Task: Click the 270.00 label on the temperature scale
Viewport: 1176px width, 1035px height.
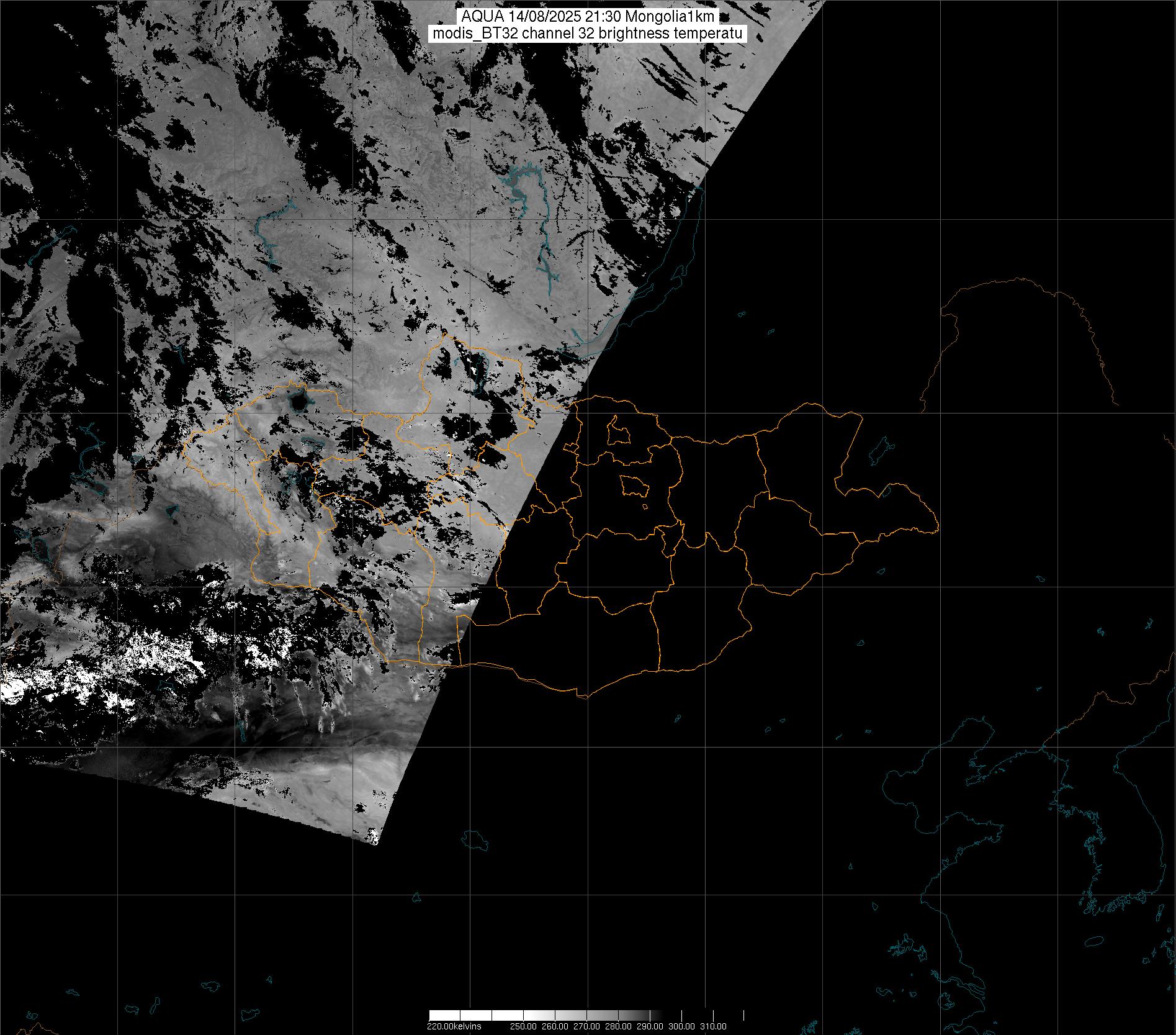Action: point(587,1026)
